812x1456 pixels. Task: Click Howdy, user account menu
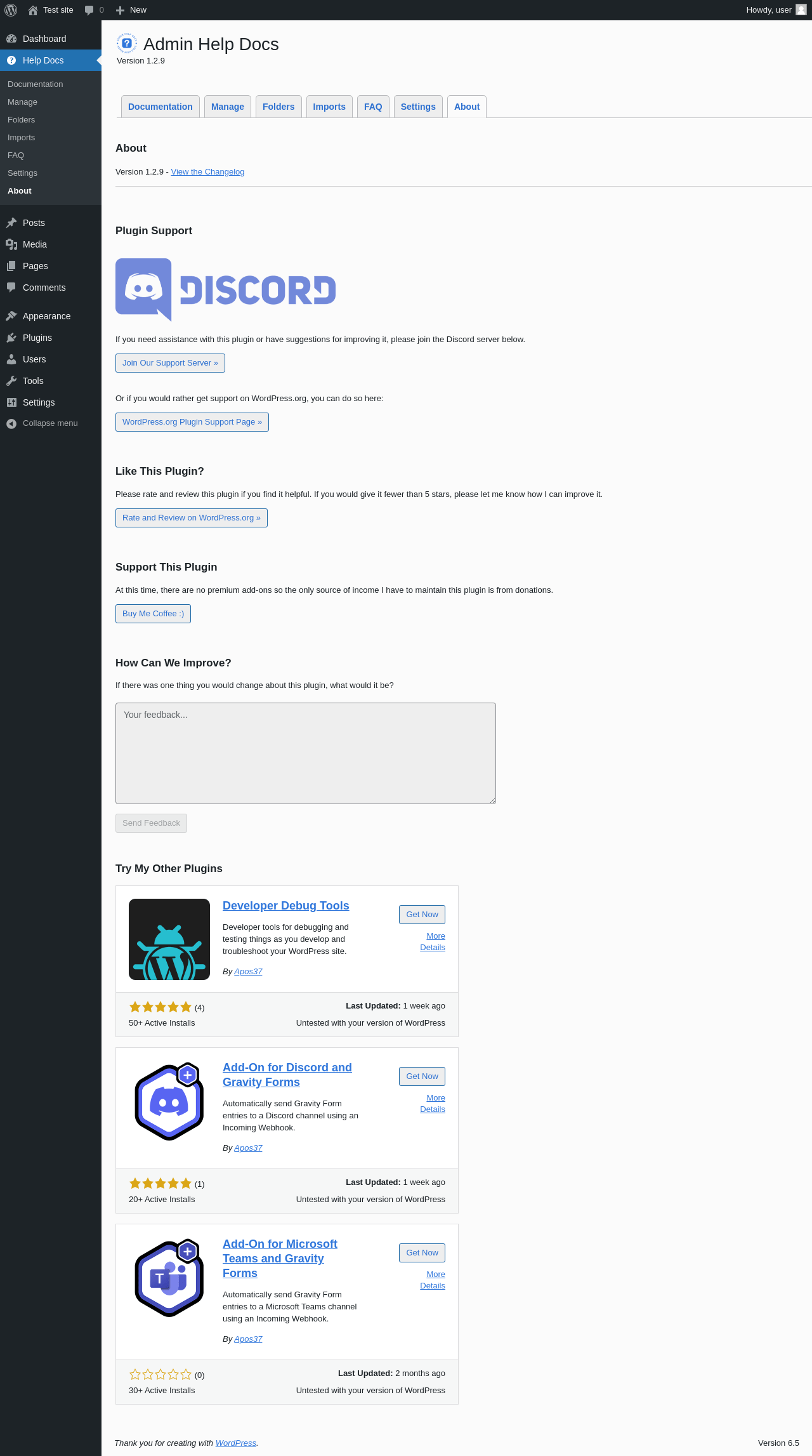coord(776,10)
